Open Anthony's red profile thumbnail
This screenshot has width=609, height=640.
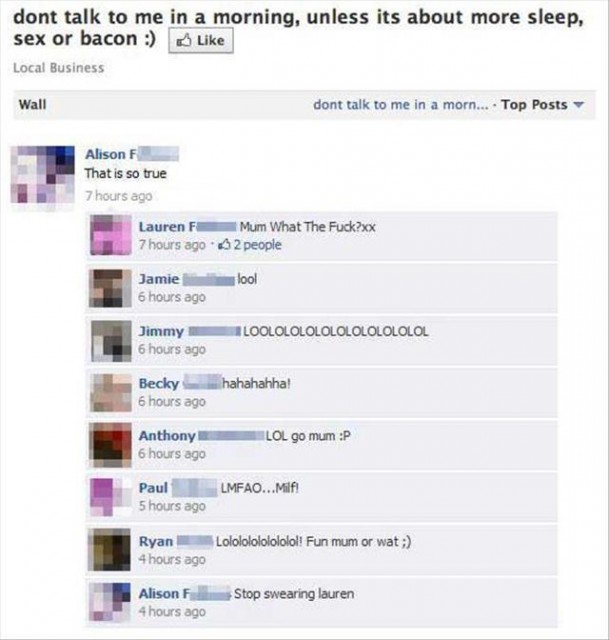(x=111, y=445)
